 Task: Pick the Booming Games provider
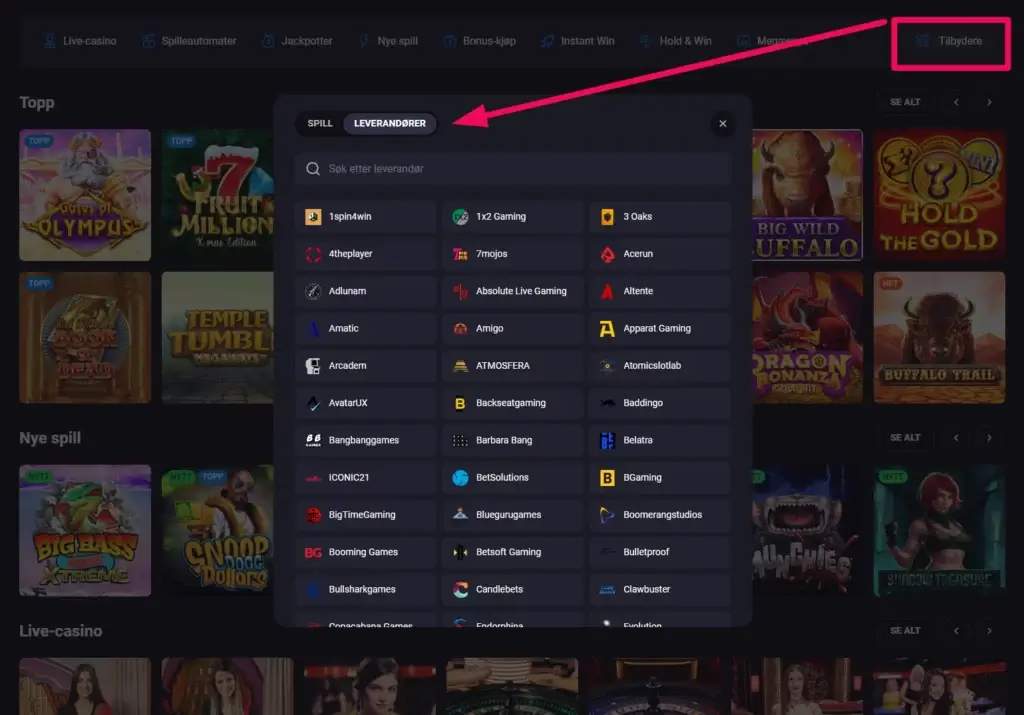(365, 552)
